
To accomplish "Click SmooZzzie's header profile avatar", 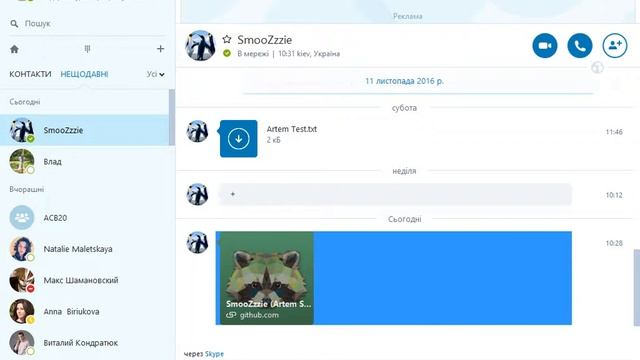I will point(200,45).
